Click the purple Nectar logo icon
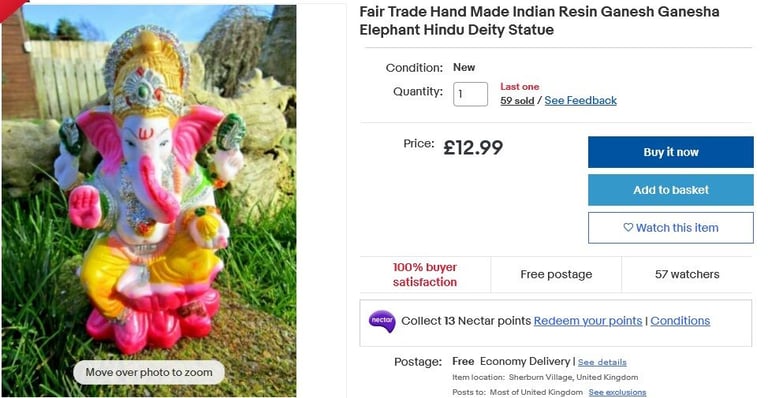The image size is (768, 398). coord(382,321)
